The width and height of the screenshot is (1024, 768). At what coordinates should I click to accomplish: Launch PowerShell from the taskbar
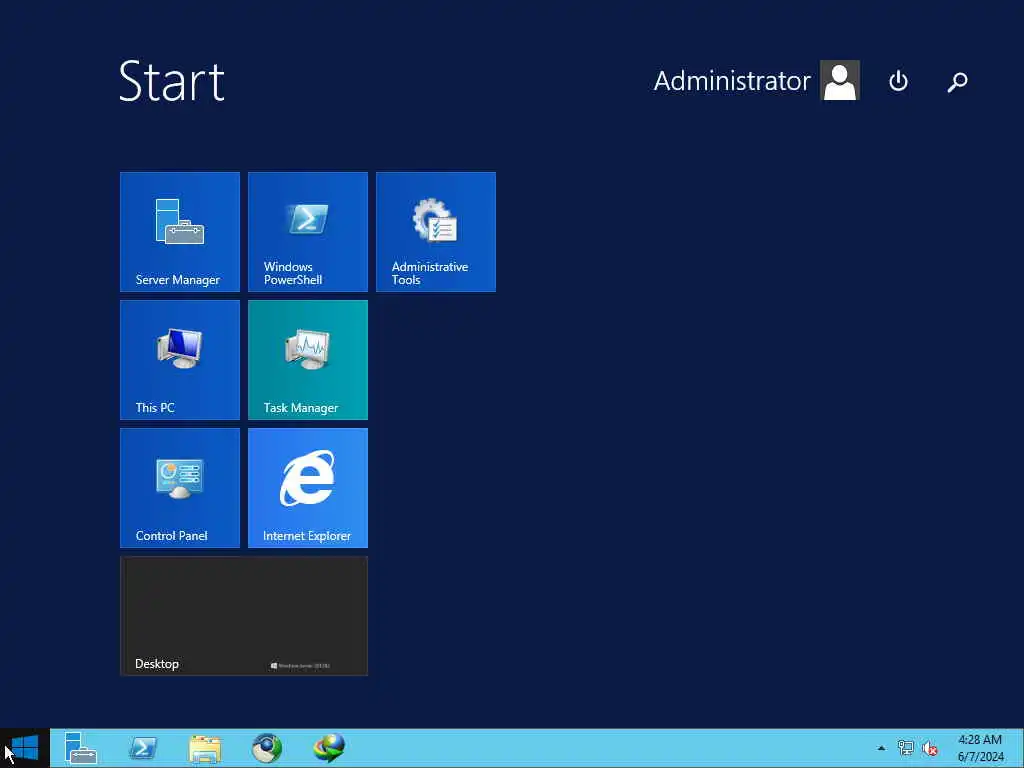[143, 748]
